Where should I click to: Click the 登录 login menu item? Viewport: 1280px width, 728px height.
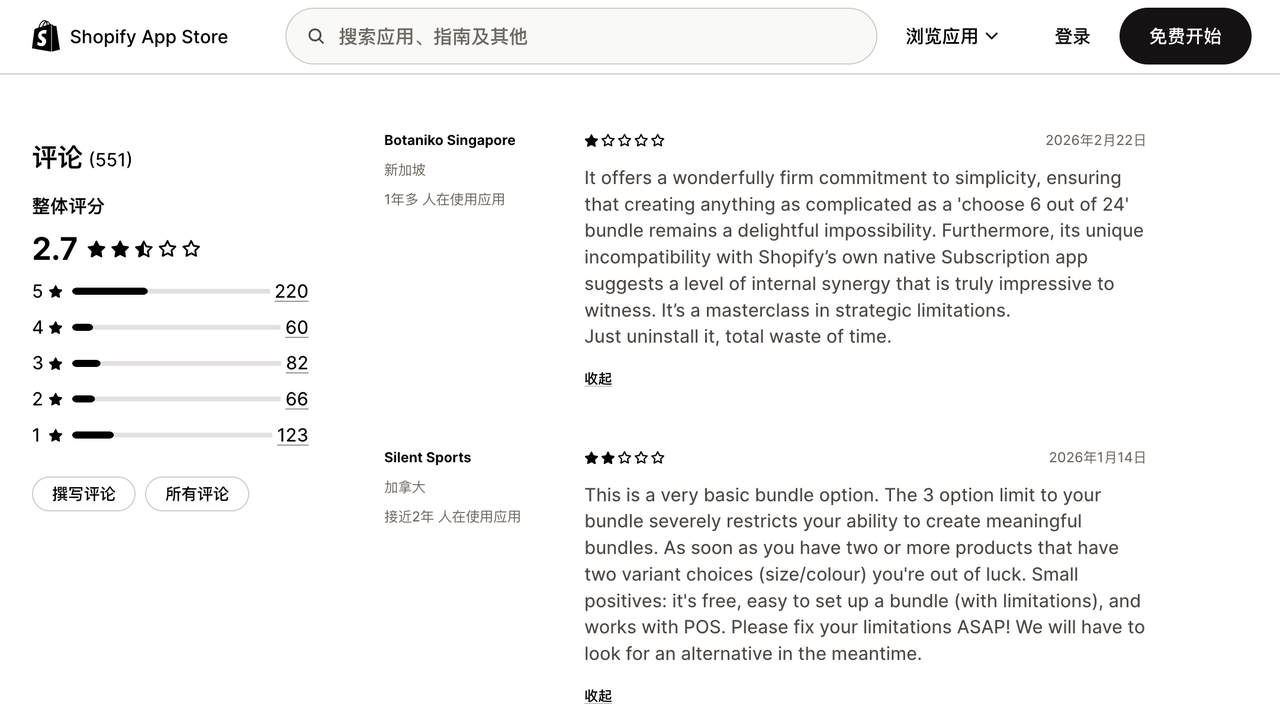[x=1072, y=37]
